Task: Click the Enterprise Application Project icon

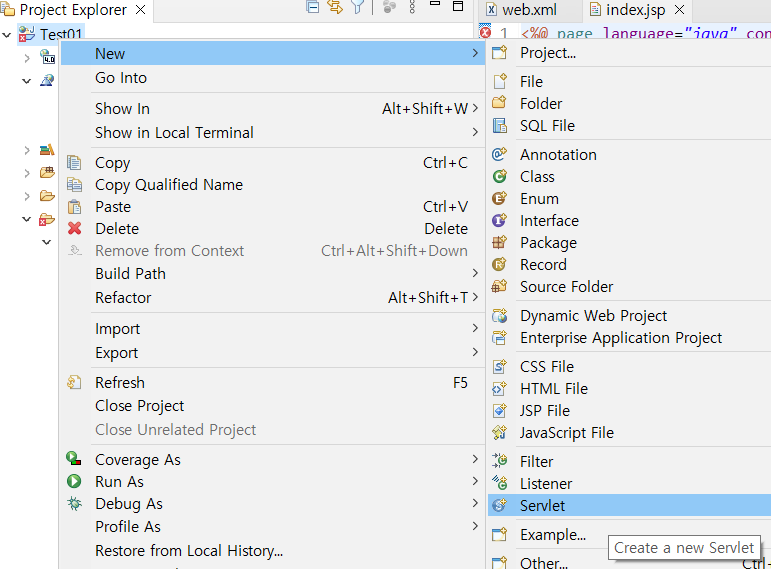Action: pos(500,337)
